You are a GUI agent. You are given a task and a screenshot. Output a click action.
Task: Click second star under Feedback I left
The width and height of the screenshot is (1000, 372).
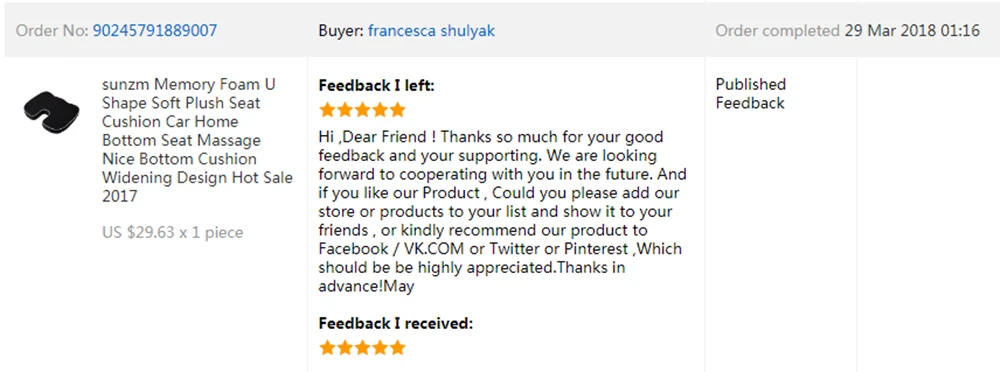coord(345,110)
